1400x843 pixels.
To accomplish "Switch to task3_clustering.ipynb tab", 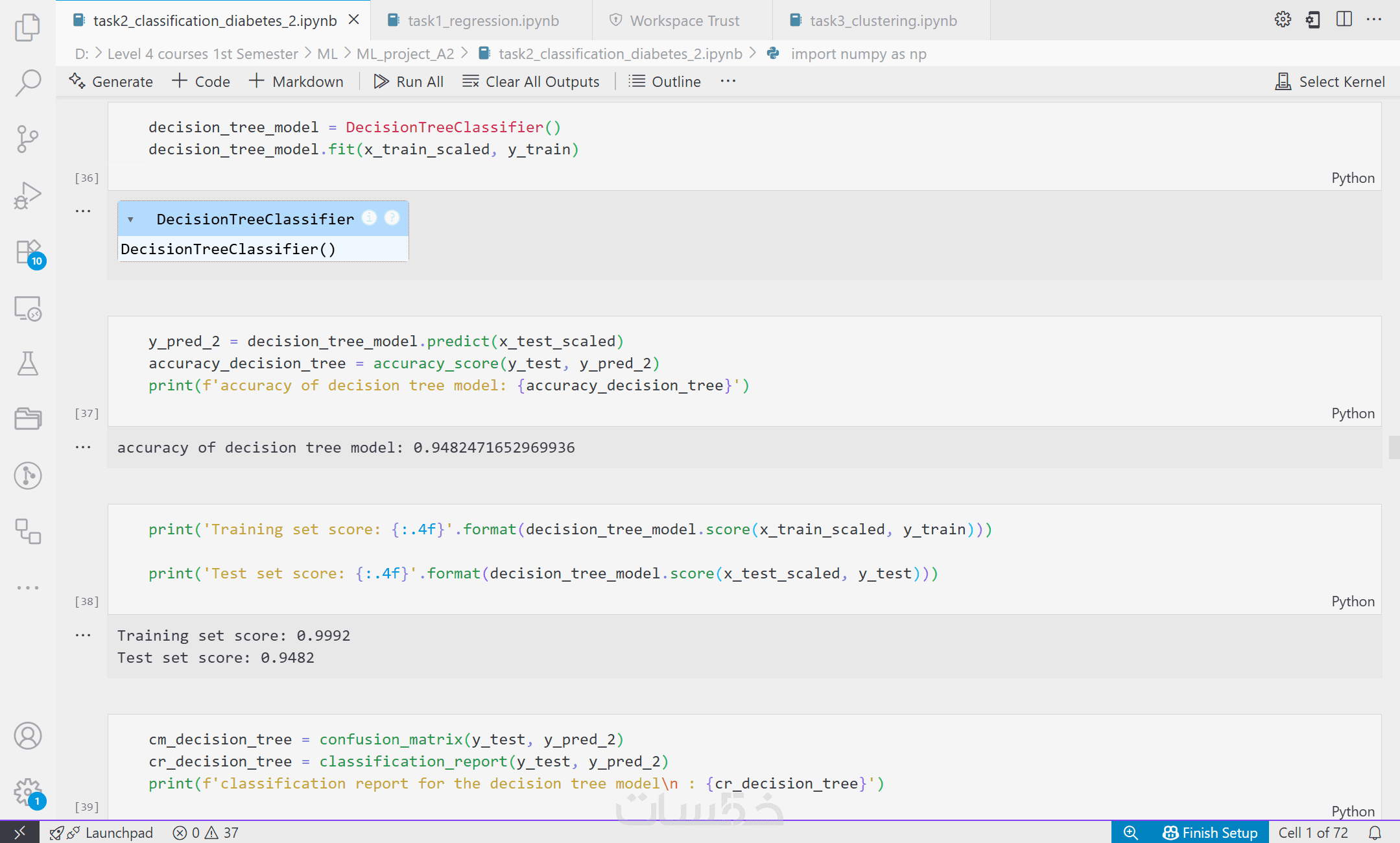I will click(883, 21).
